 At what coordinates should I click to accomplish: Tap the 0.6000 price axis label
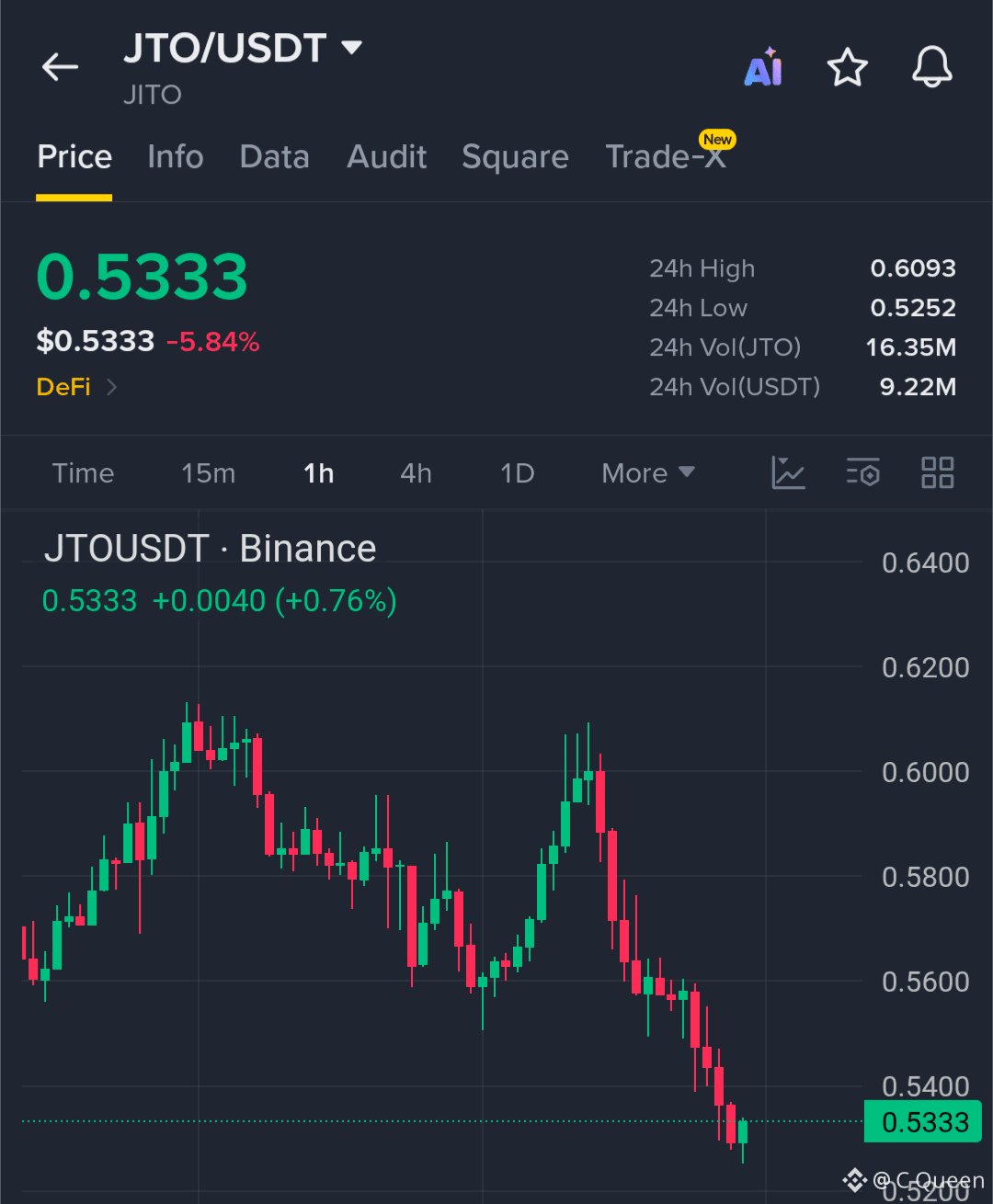point(925,772)
